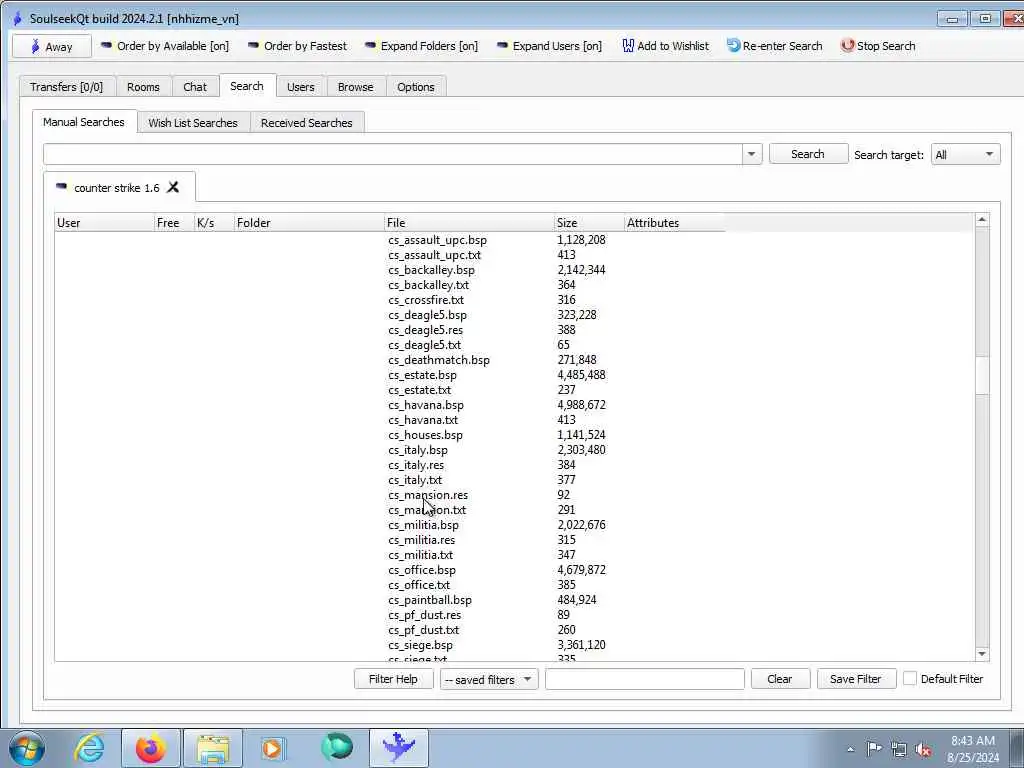Sort results by Free column

(174, 223)
